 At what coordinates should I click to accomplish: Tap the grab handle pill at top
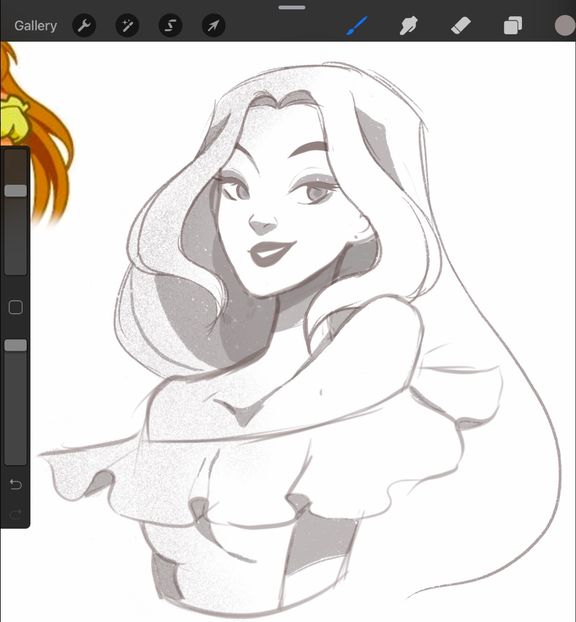coord(292,7)
